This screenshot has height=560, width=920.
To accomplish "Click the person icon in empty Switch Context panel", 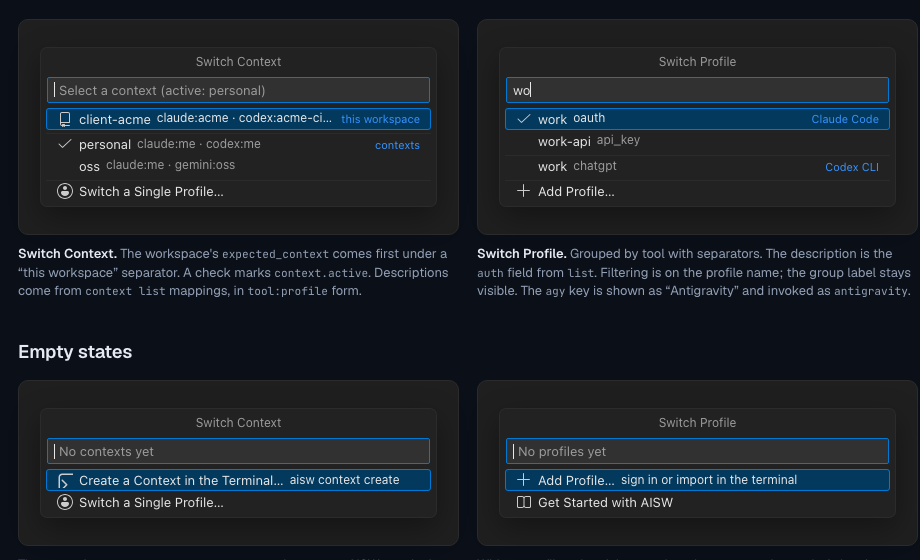I will pyautogui.click(x=65, y=502).
